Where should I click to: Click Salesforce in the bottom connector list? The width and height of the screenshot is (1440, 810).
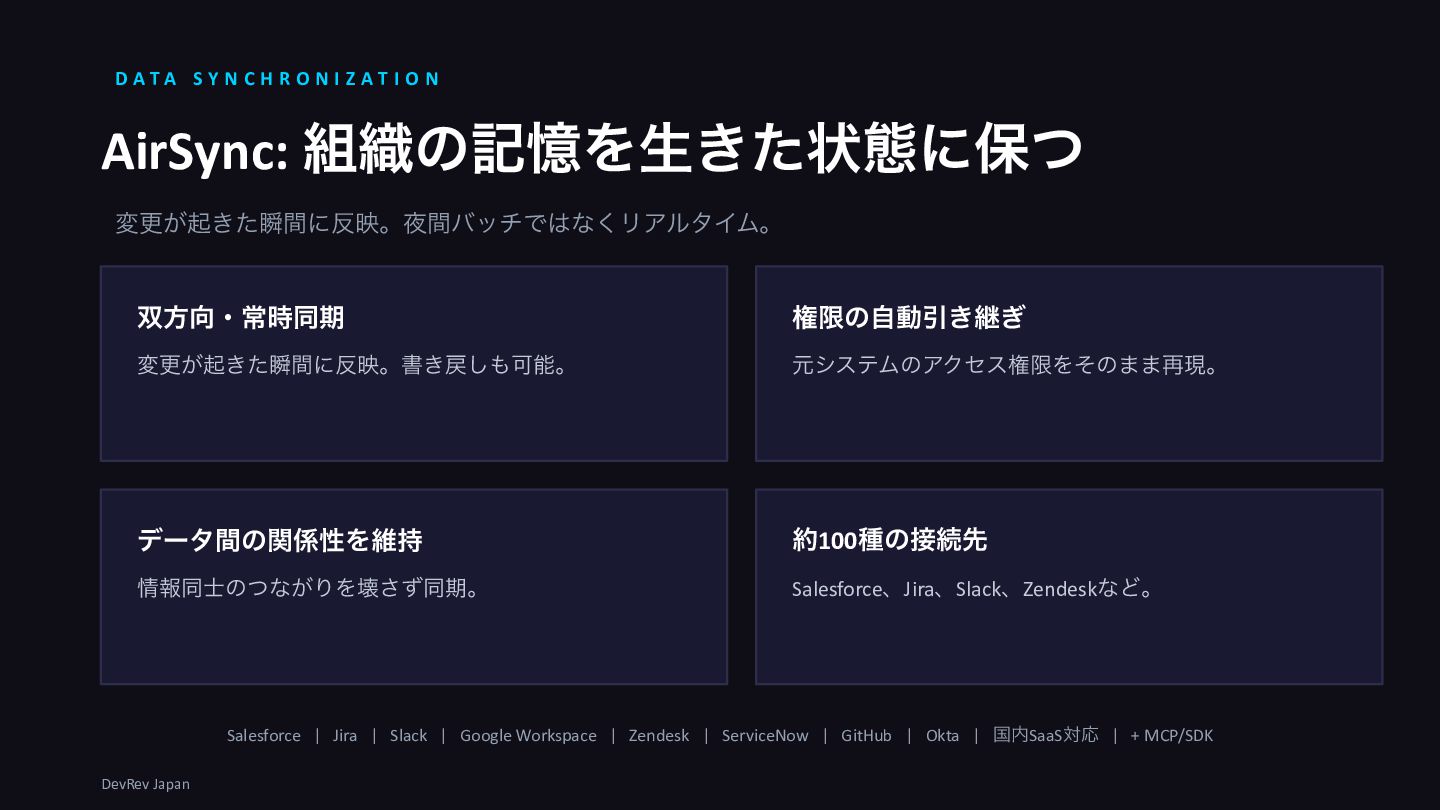click(264, 736)
